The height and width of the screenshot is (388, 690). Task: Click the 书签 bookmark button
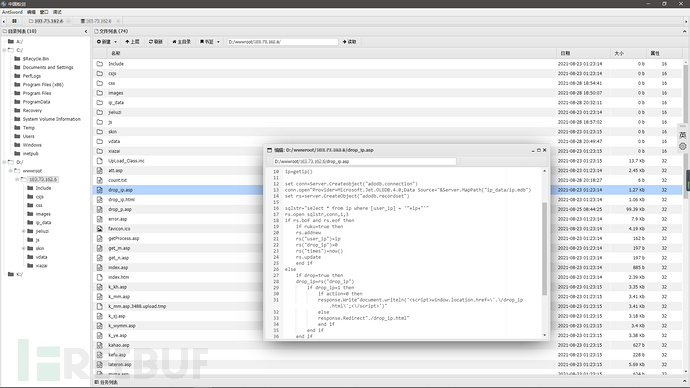pos(207,42)
